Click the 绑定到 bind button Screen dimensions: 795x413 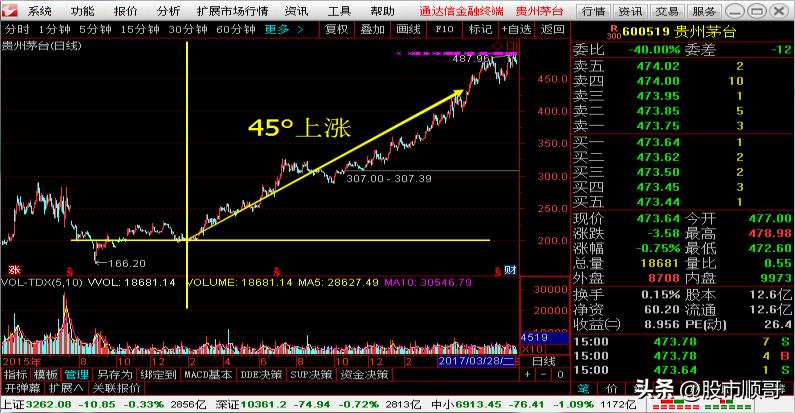pos(158,374)
